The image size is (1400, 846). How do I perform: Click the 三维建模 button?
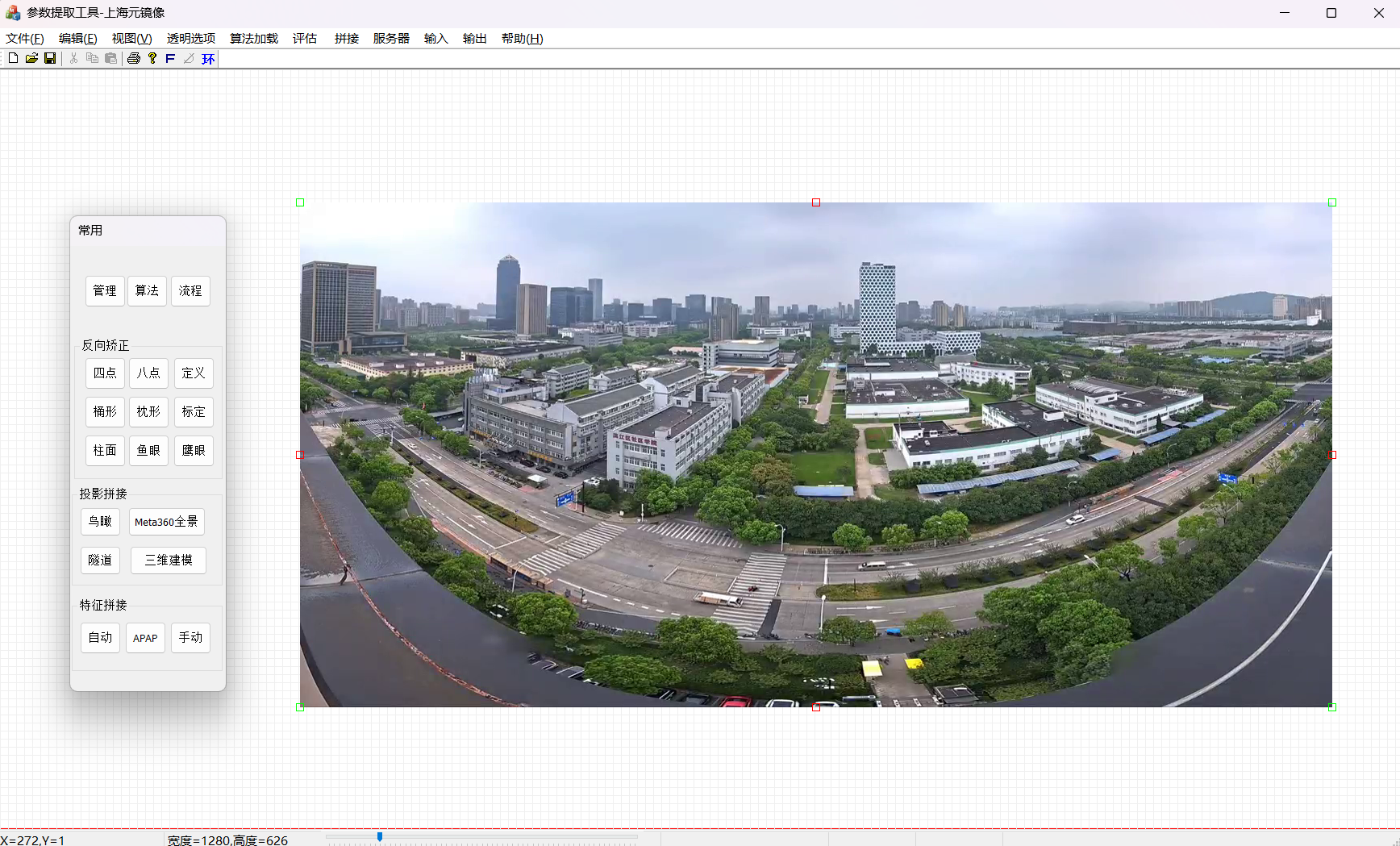pyautogui.click(x=169, y=561)
